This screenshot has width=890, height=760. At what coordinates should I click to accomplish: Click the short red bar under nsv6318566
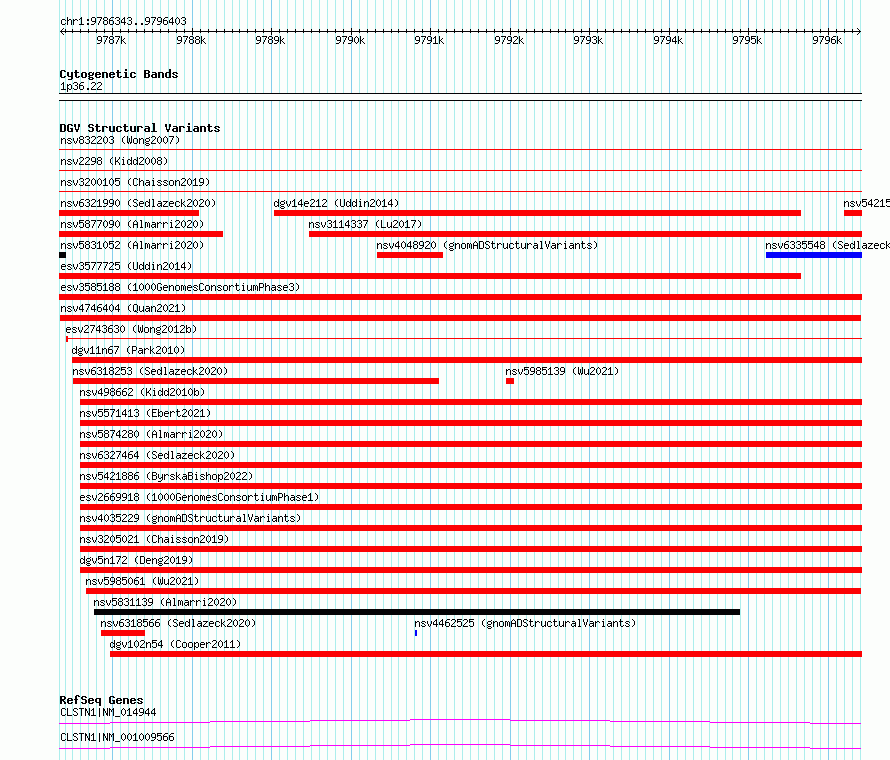pyautogui.click(x=123, y=633)
